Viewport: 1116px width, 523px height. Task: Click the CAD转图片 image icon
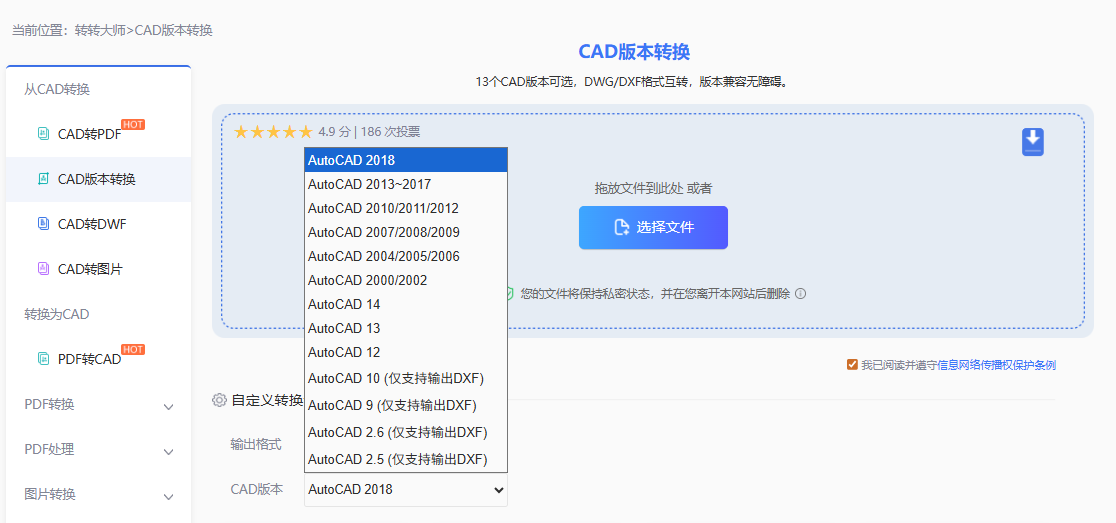(43, 269)
